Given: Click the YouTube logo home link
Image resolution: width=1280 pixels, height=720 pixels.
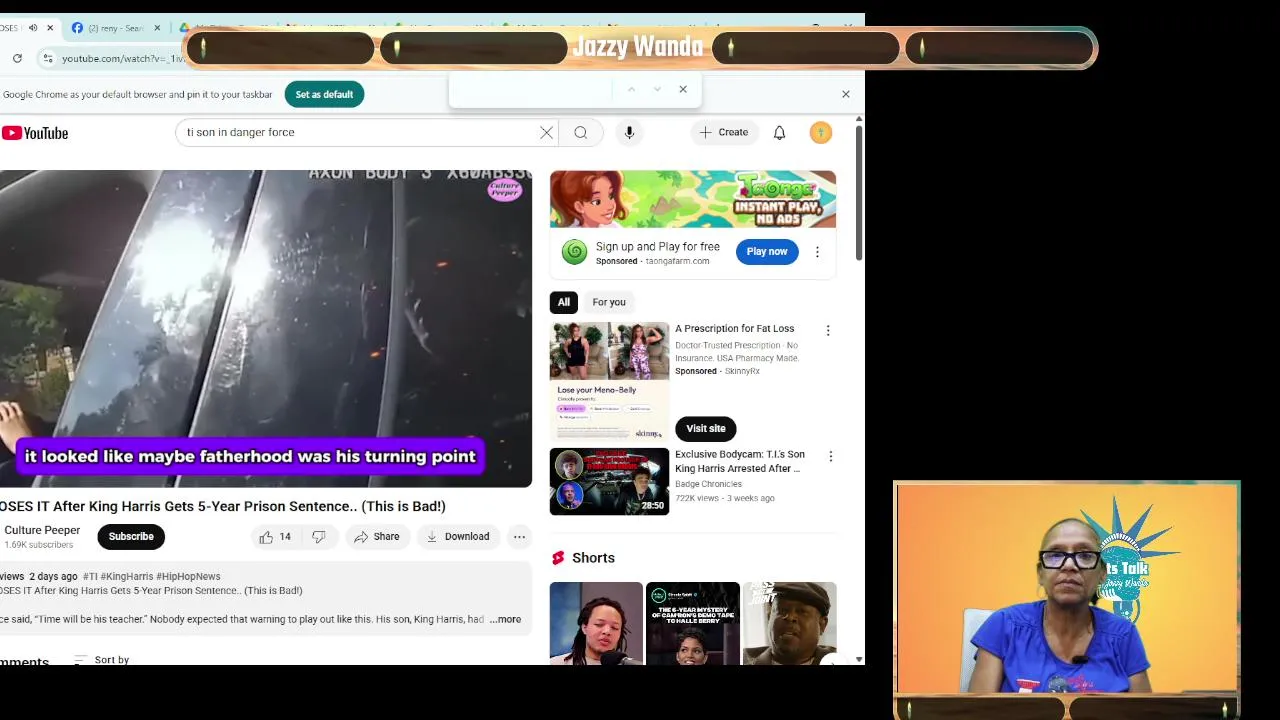Looking at the screenshot, I should [x=35, y=133].
